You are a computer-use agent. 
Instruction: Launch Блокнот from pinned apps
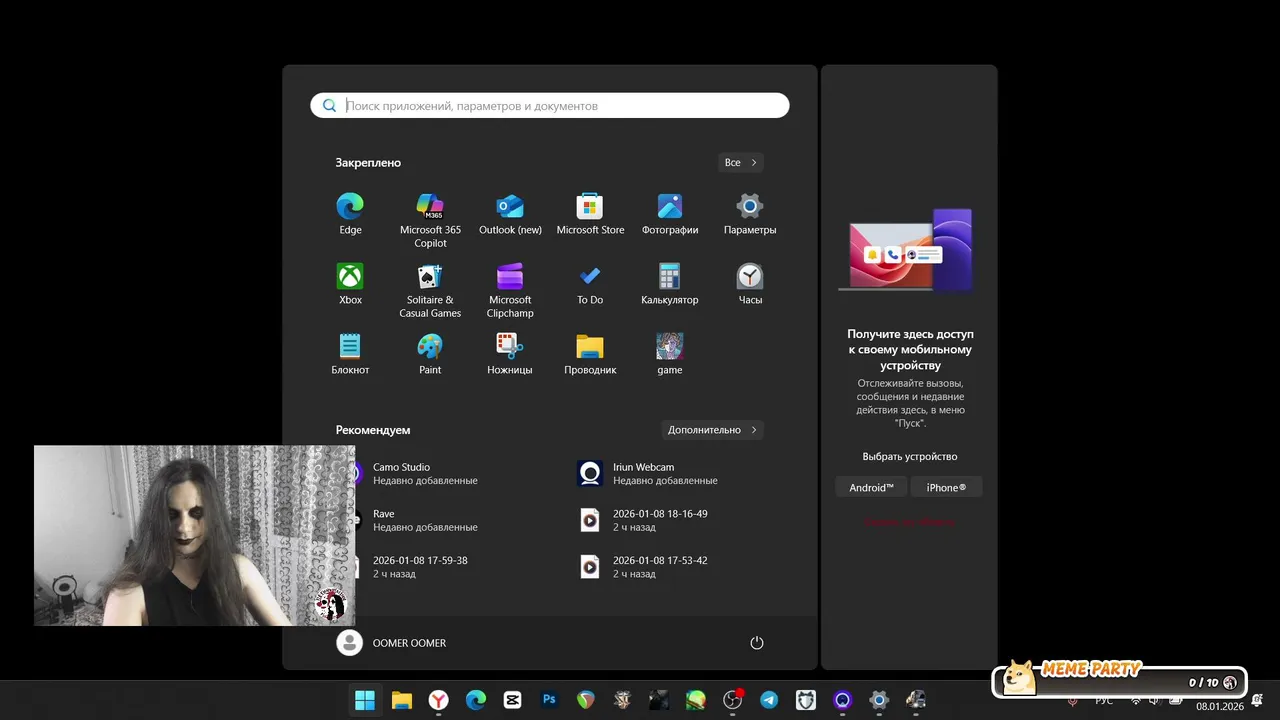350,355
